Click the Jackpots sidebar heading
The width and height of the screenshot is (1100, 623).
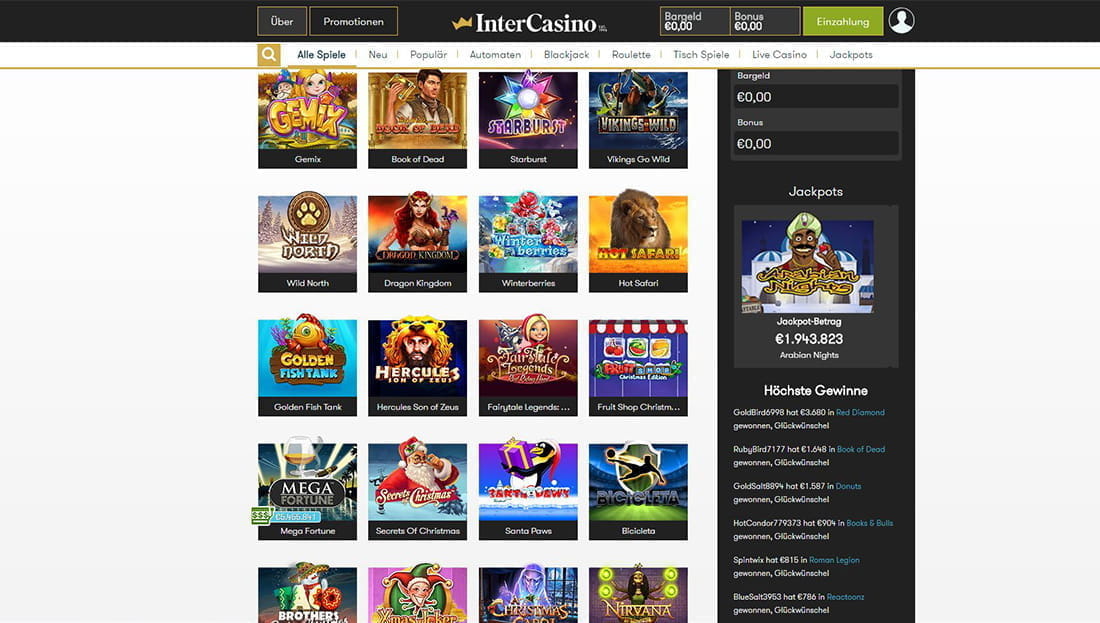point(815,192)
